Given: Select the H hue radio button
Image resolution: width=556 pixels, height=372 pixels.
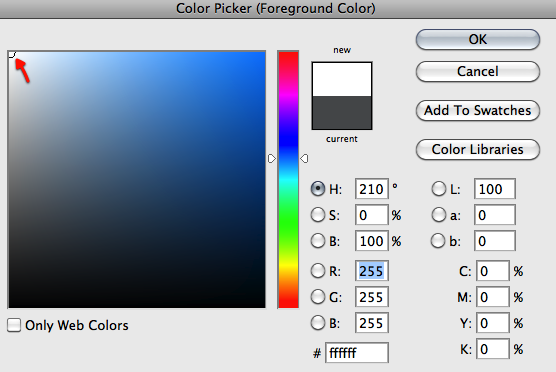Looking at the screenshot, I should pyautogui.click(x=318, y=189).
